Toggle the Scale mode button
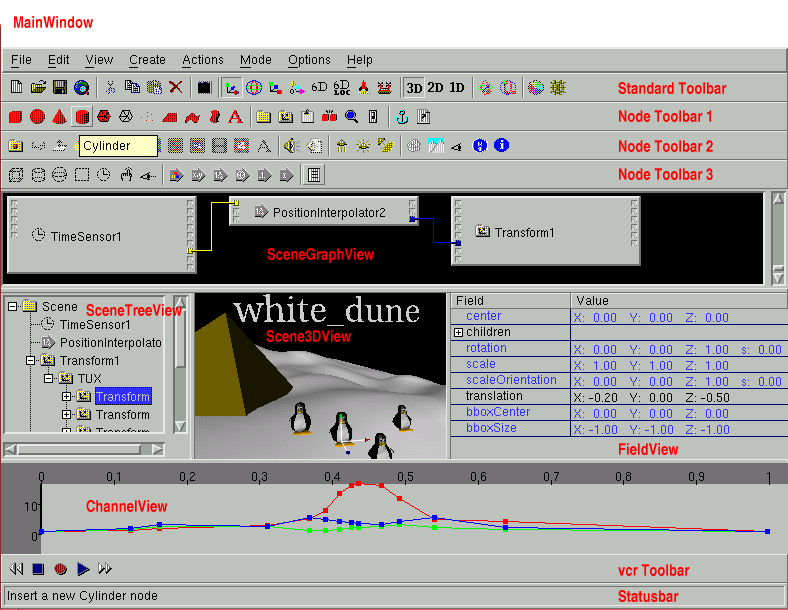Image resolution: width=788 pixels, height=610 pixels. [x=275, y=87]
